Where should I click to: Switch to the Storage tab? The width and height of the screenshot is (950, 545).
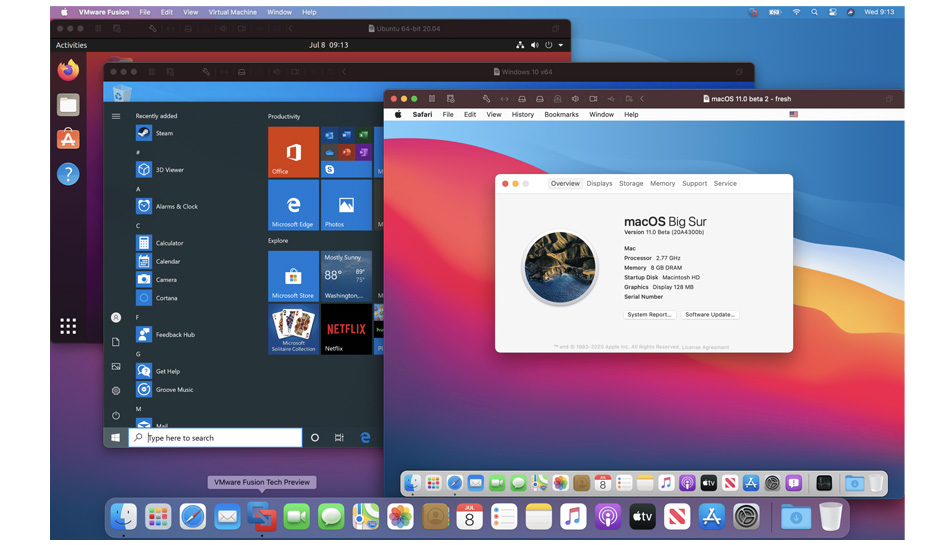pos(631,183)
